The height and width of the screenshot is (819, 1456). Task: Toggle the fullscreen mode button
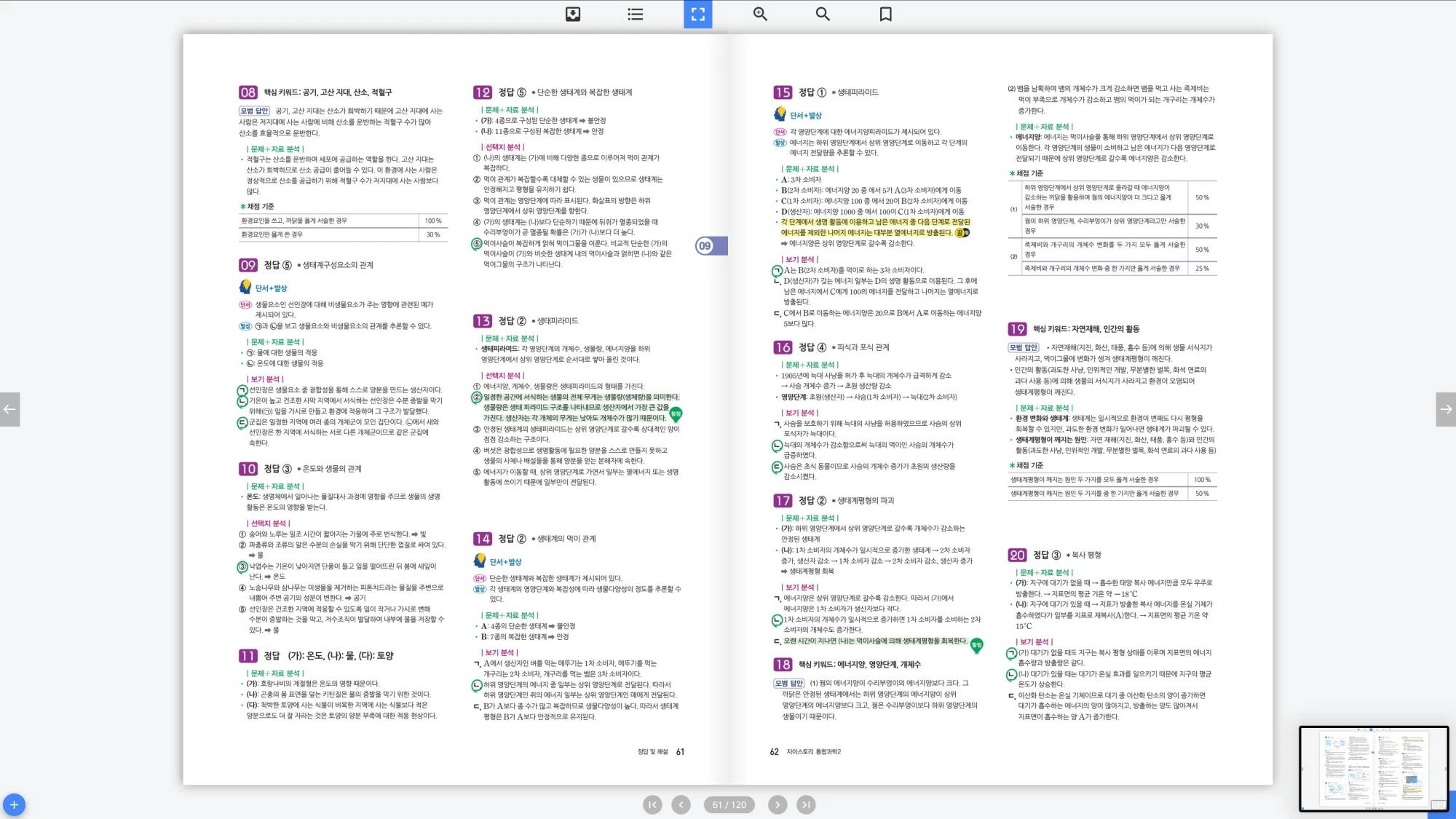tap(697, 14)
